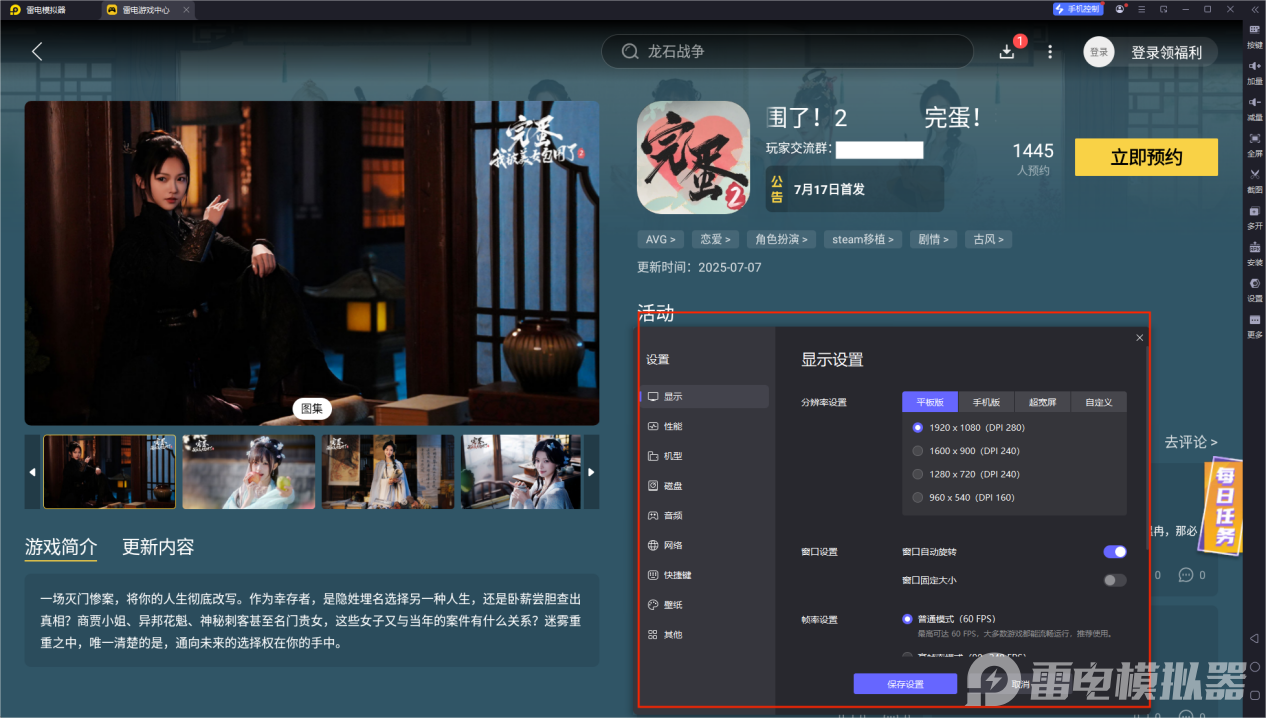Image resolution: width=1266 pixels, height=718 pixels.
Task: Switch to the 手机版 resolution tab
Action: [986, 402]
